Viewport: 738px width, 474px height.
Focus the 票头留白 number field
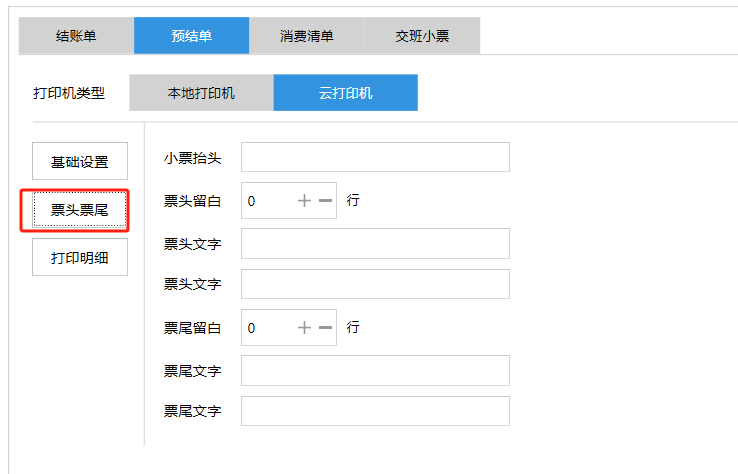267,201
